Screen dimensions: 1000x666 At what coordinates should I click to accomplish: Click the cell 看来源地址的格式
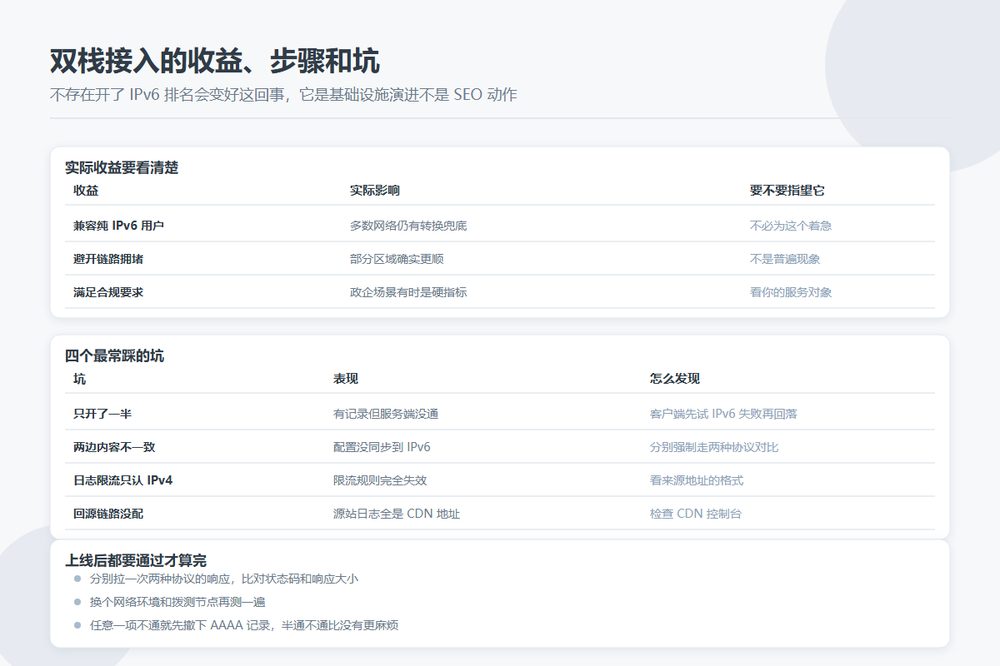(x=696, y=480)
